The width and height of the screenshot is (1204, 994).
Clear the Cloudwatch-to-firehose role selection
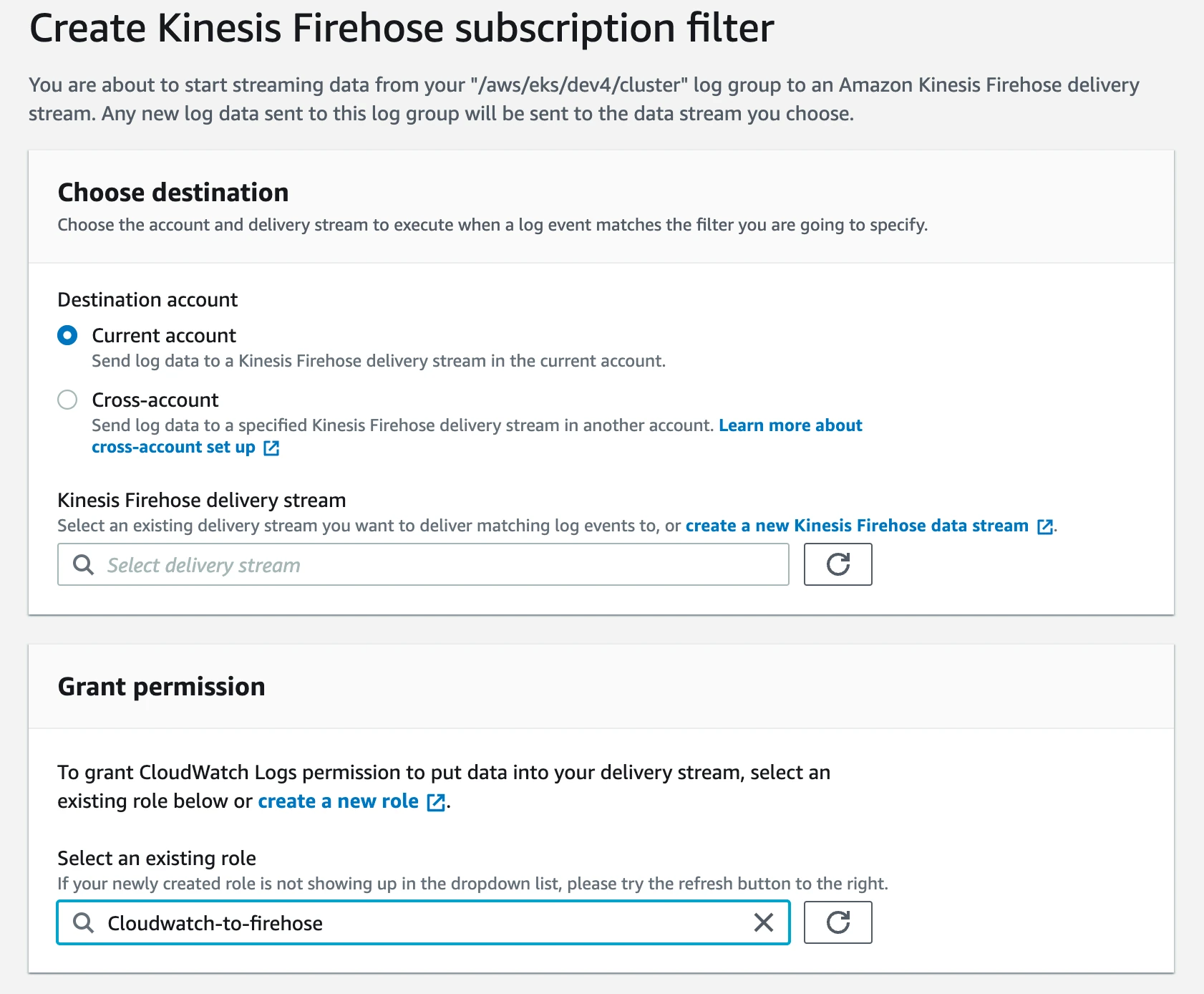[764, 923]
